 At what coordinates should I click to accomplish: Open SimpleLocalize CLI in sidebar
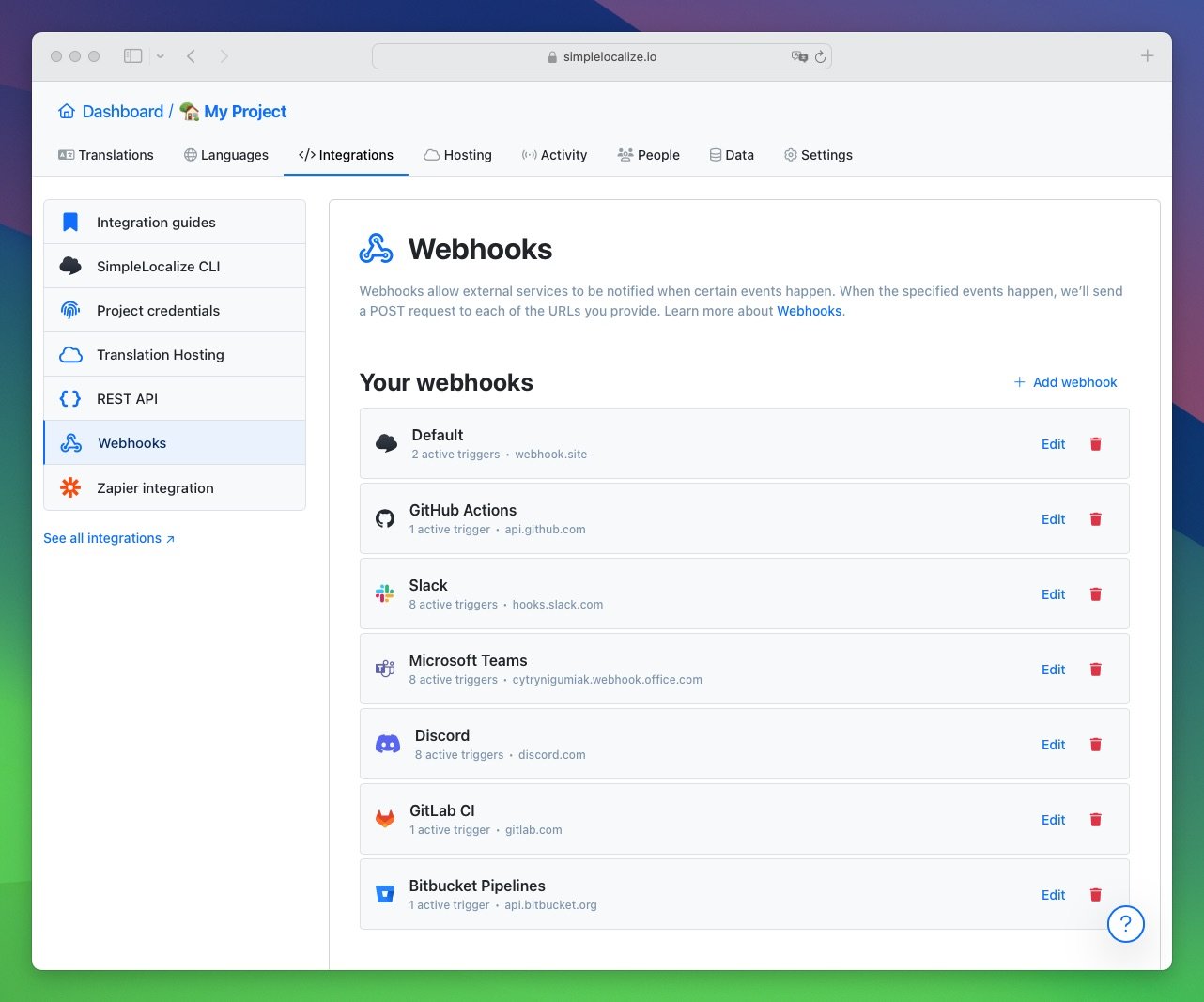click(175, 267)
